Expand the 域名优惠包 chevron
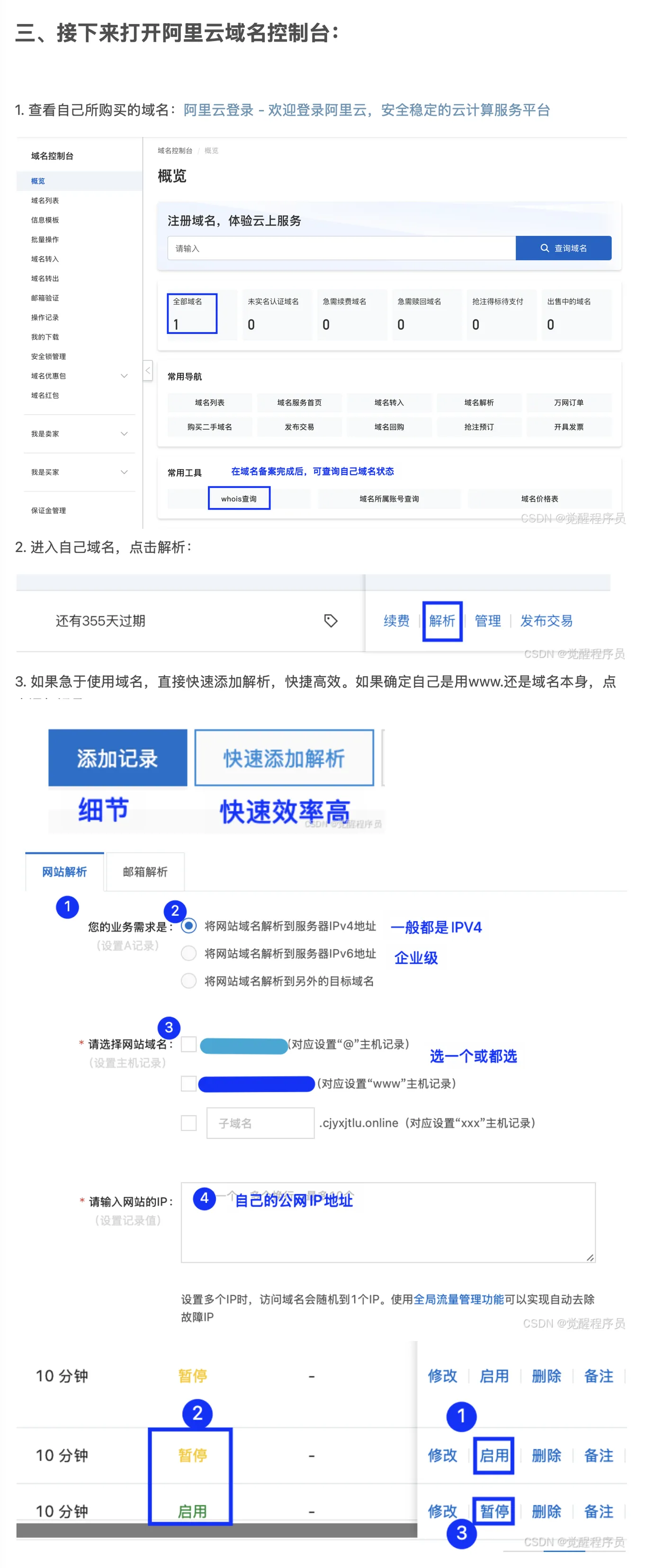 (124, 376)
